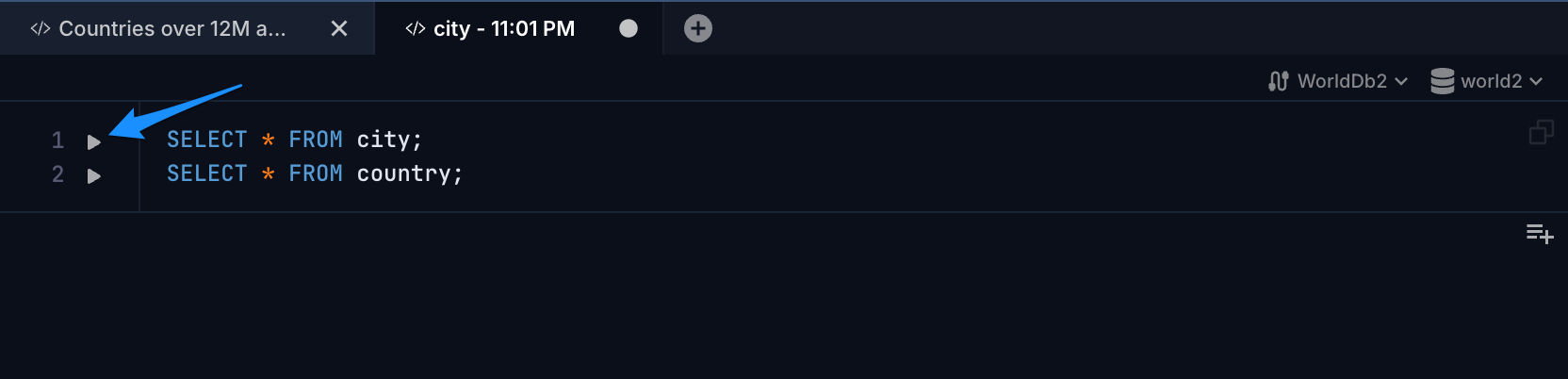Click the WorldDb2 connection icon
Viewport: 1568px width, 379px height.
pyautogui.click(x=1278, y=81)
